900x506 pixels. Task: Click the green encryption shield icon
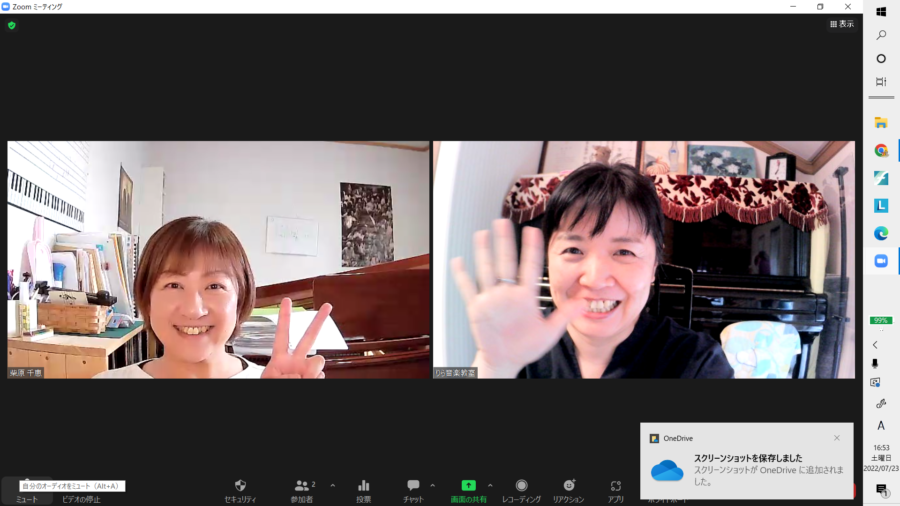[x=12, y=25]
